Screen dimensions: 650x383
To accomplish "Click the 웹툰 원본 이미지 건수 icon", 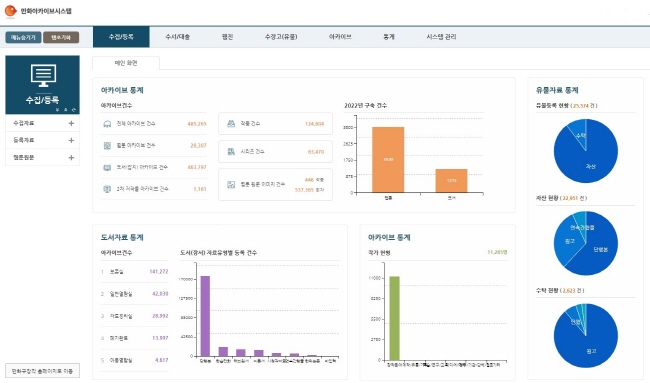I will tap(231, 184).
